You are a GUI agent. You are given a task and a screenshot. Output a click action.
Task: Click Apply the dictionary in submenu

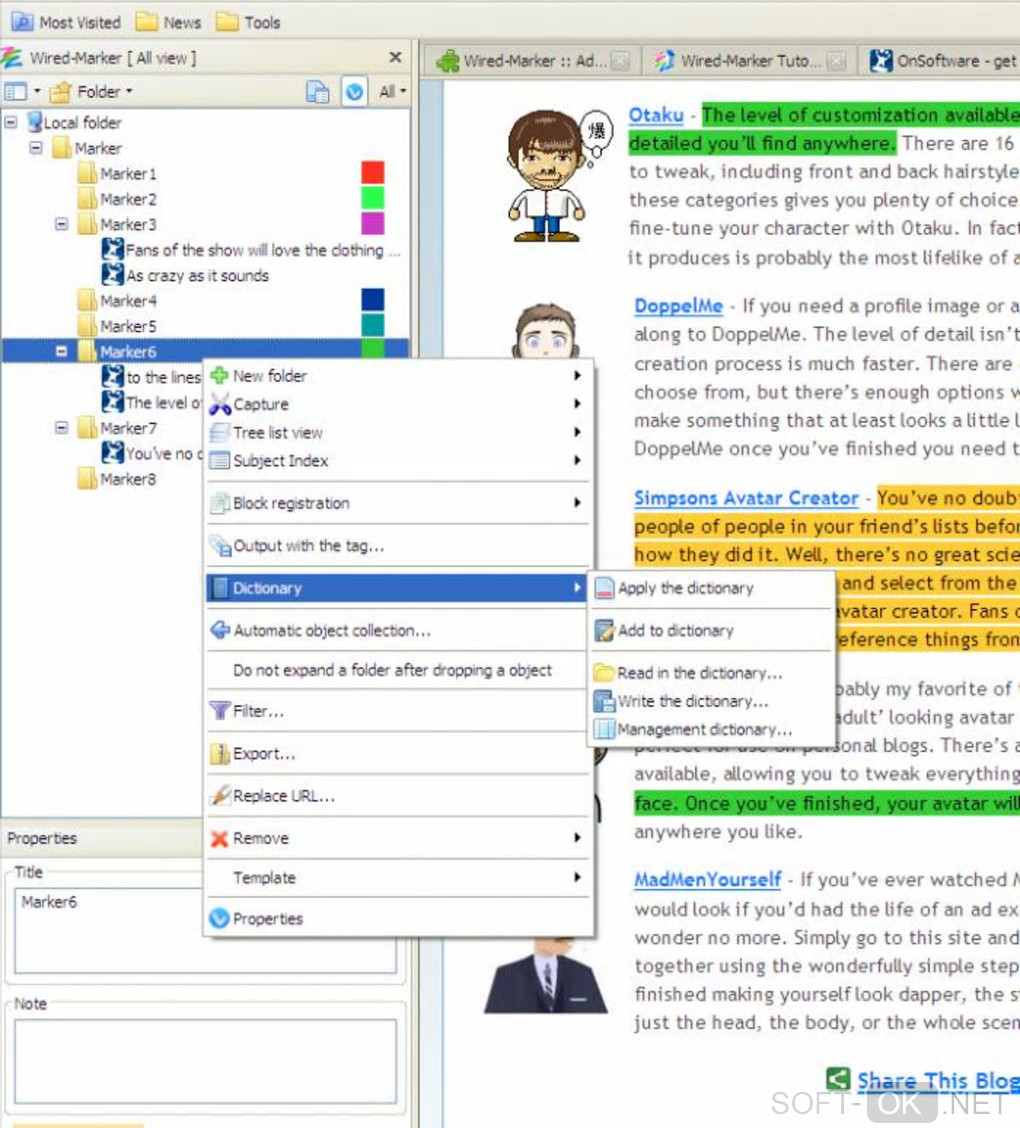coord(711,588)
